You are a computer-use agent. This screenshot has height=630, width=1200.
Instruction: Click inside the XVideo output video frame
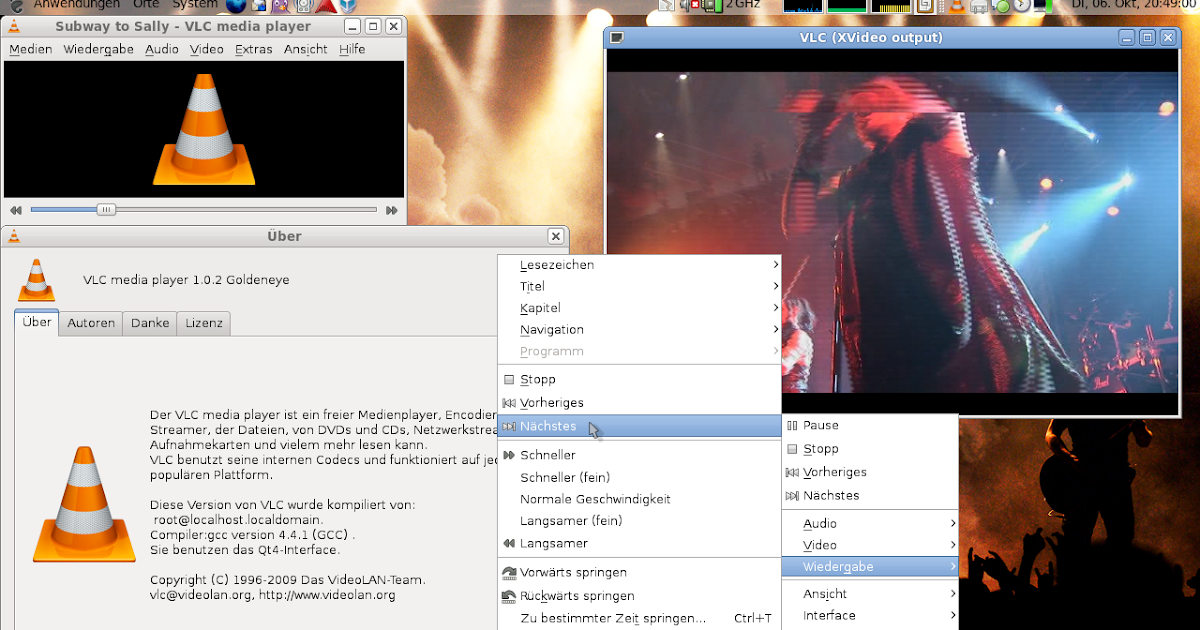click(x=893, y=232)
